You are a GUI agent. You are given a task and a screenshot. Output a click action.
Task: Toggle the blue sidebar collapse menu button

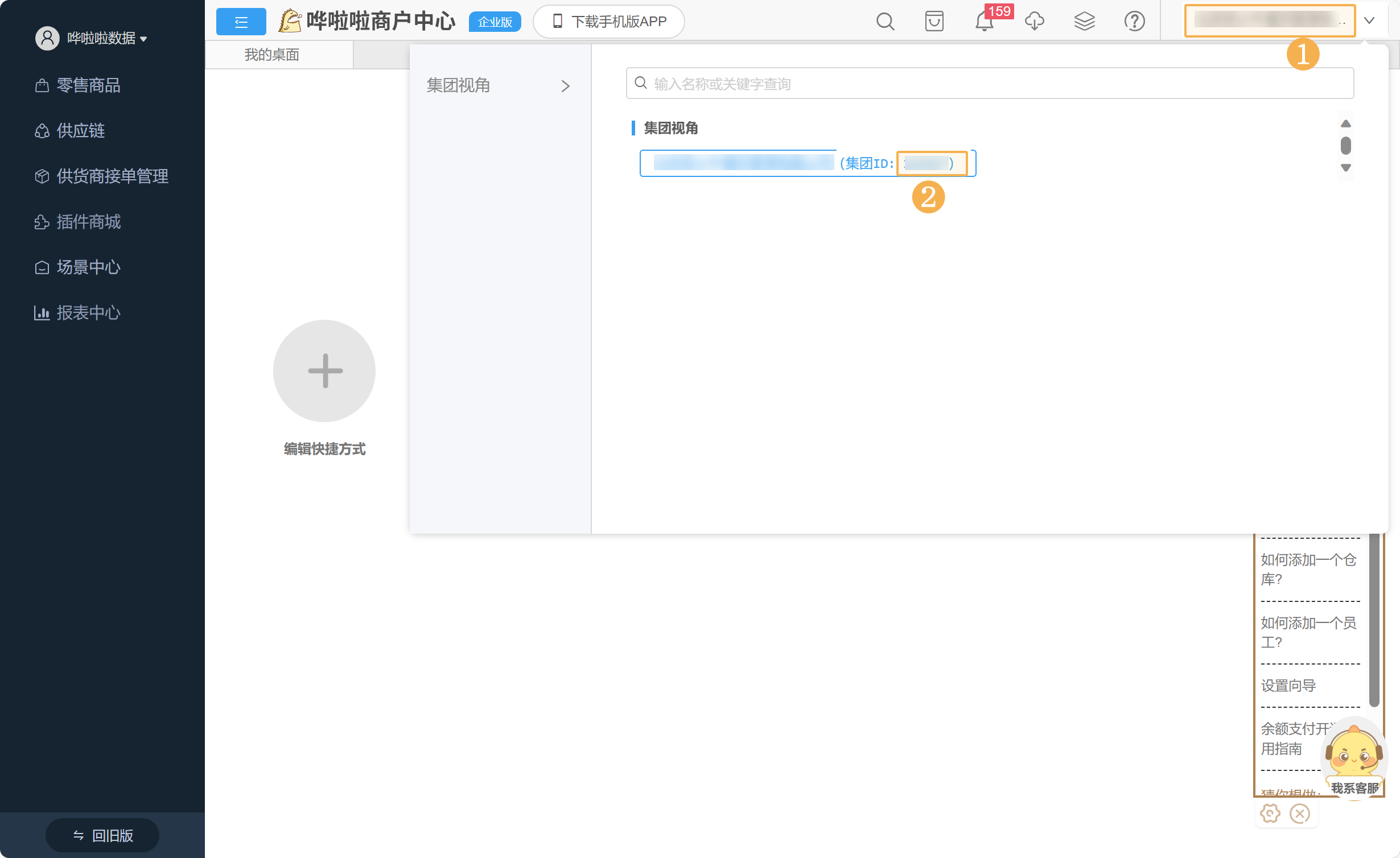tap(241, 22)
